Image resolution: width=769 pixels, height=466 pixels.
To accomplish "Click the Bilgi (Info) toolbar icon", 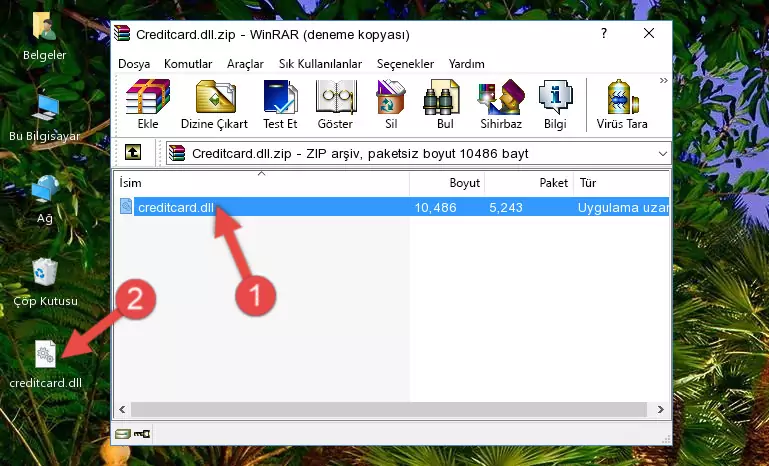I will [x=555, y=97].
